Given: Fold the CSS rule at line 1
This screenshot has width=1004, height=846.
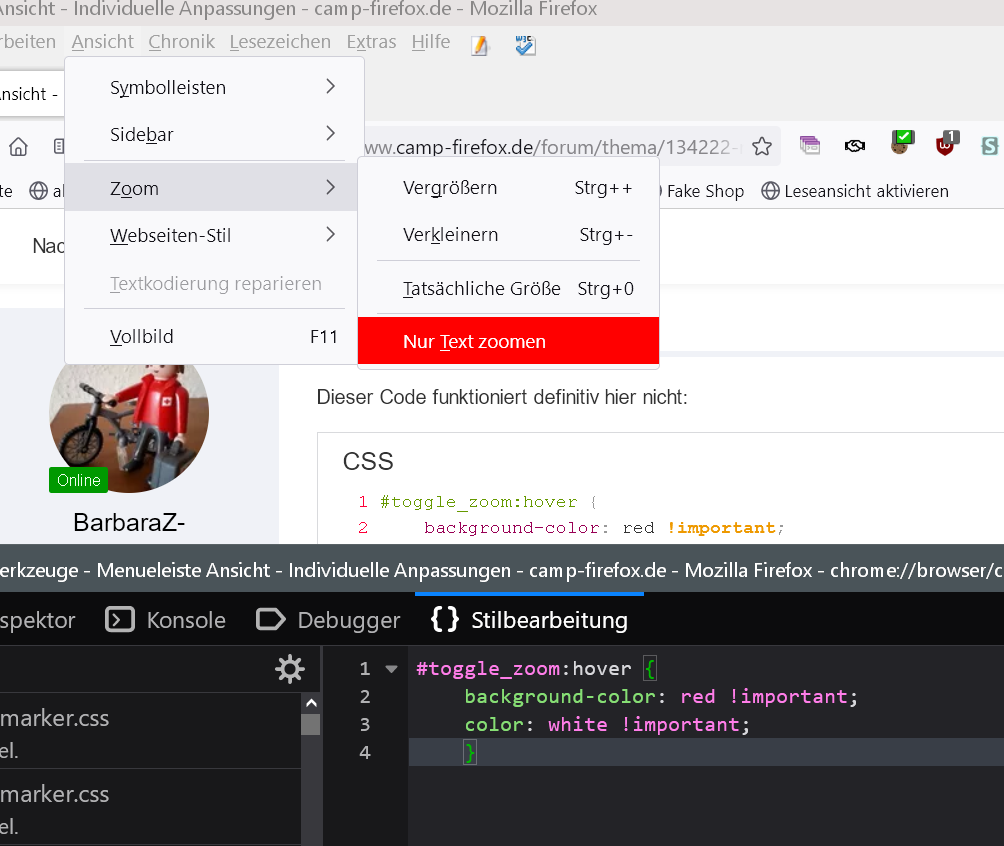Looking at the screenshot, I should point(391,669).
